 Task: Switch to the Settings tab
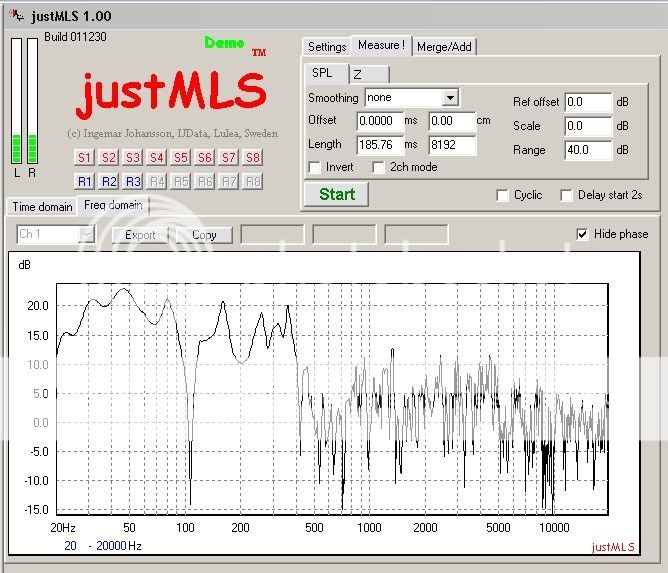point(327,47)
